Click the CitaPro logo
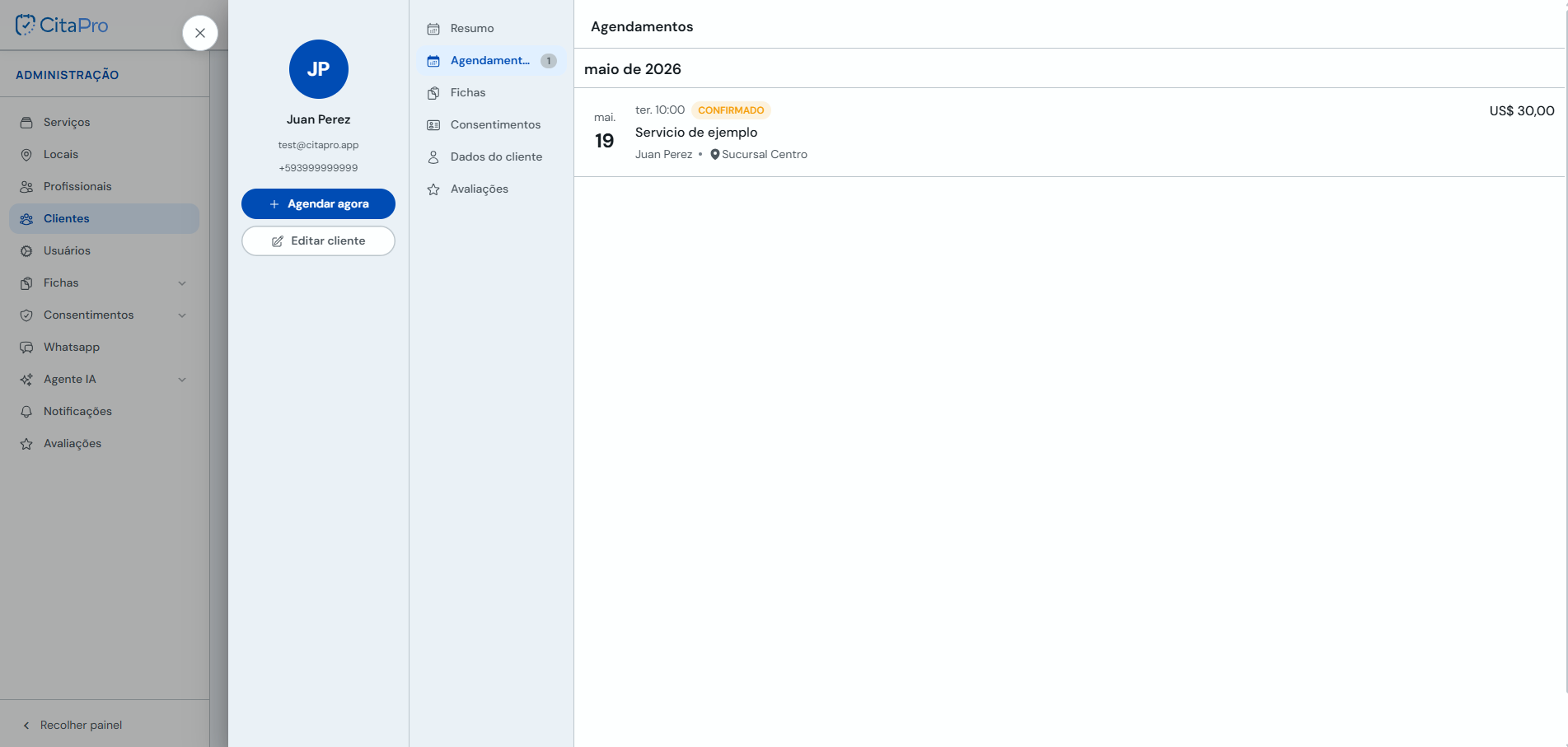 (x=62, y=25)
